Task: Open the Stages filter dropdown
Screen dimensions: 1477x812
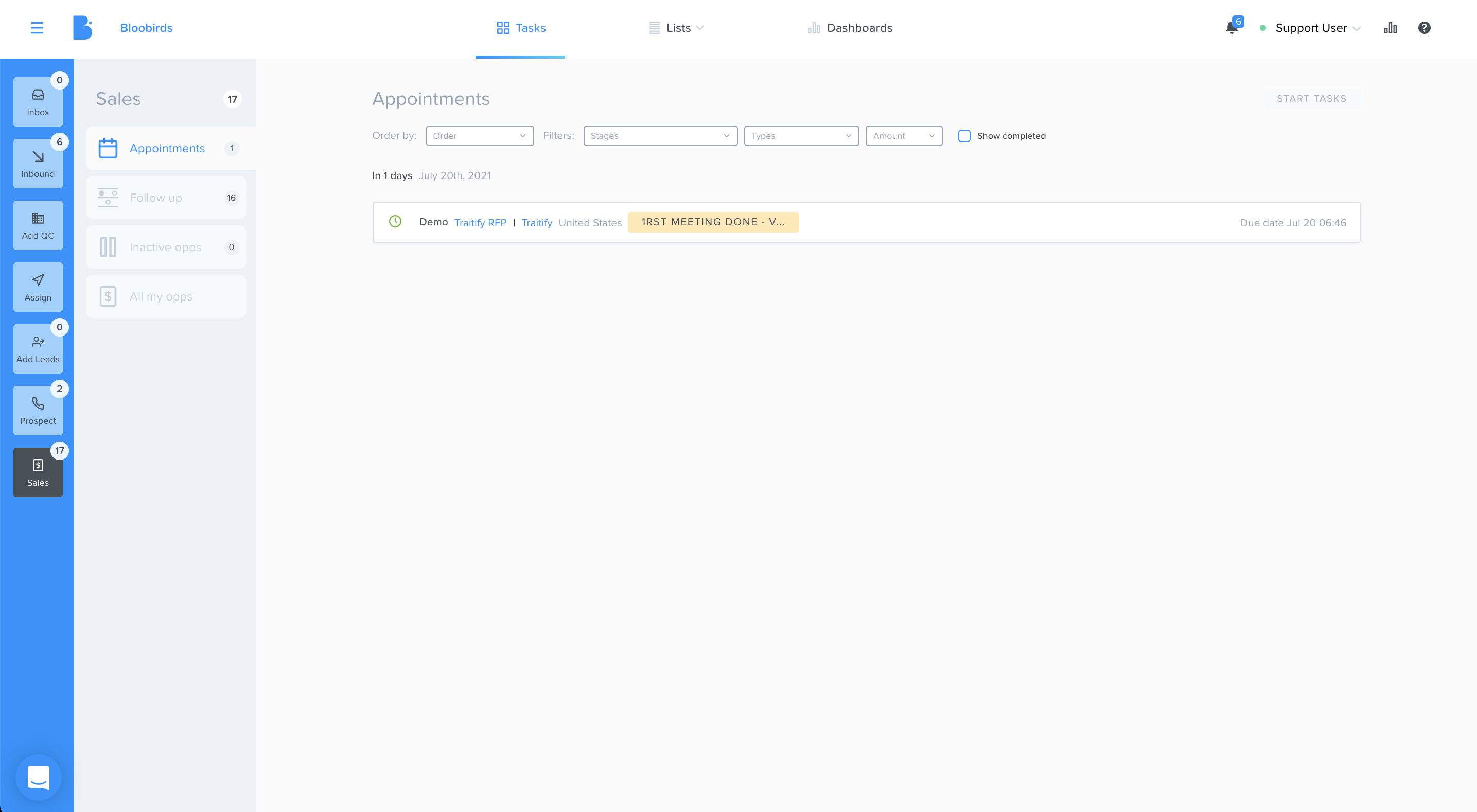Action: (660, 136)
